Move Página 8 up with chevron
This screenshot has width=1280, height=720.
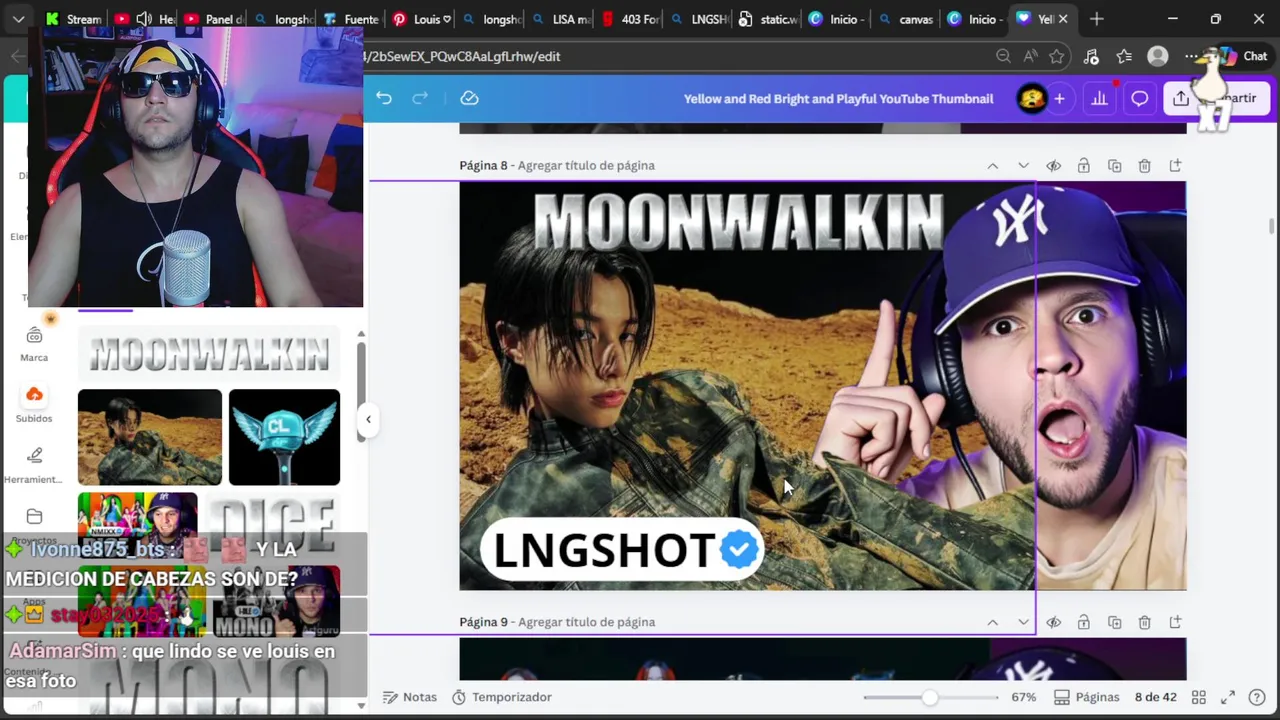pyautogui.click(x=992, y=165)
